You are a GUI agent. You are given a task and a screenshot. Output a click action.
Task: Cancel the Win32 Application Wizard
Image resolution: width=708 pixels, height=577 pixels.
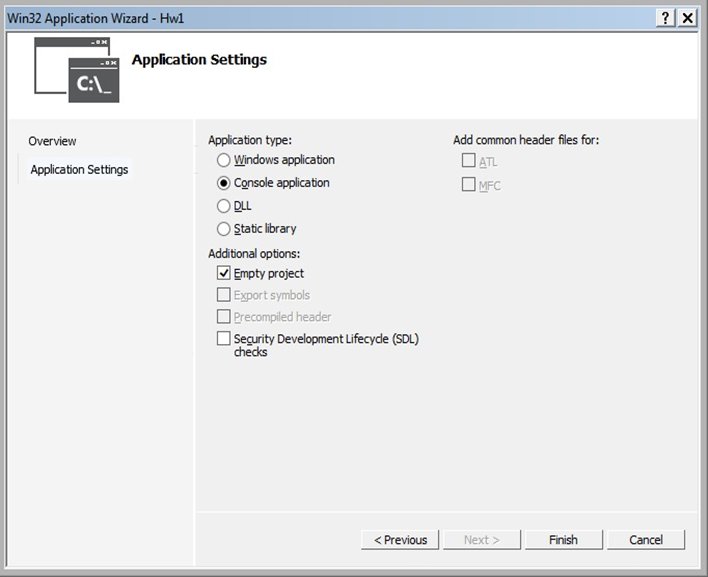point(646,540)
